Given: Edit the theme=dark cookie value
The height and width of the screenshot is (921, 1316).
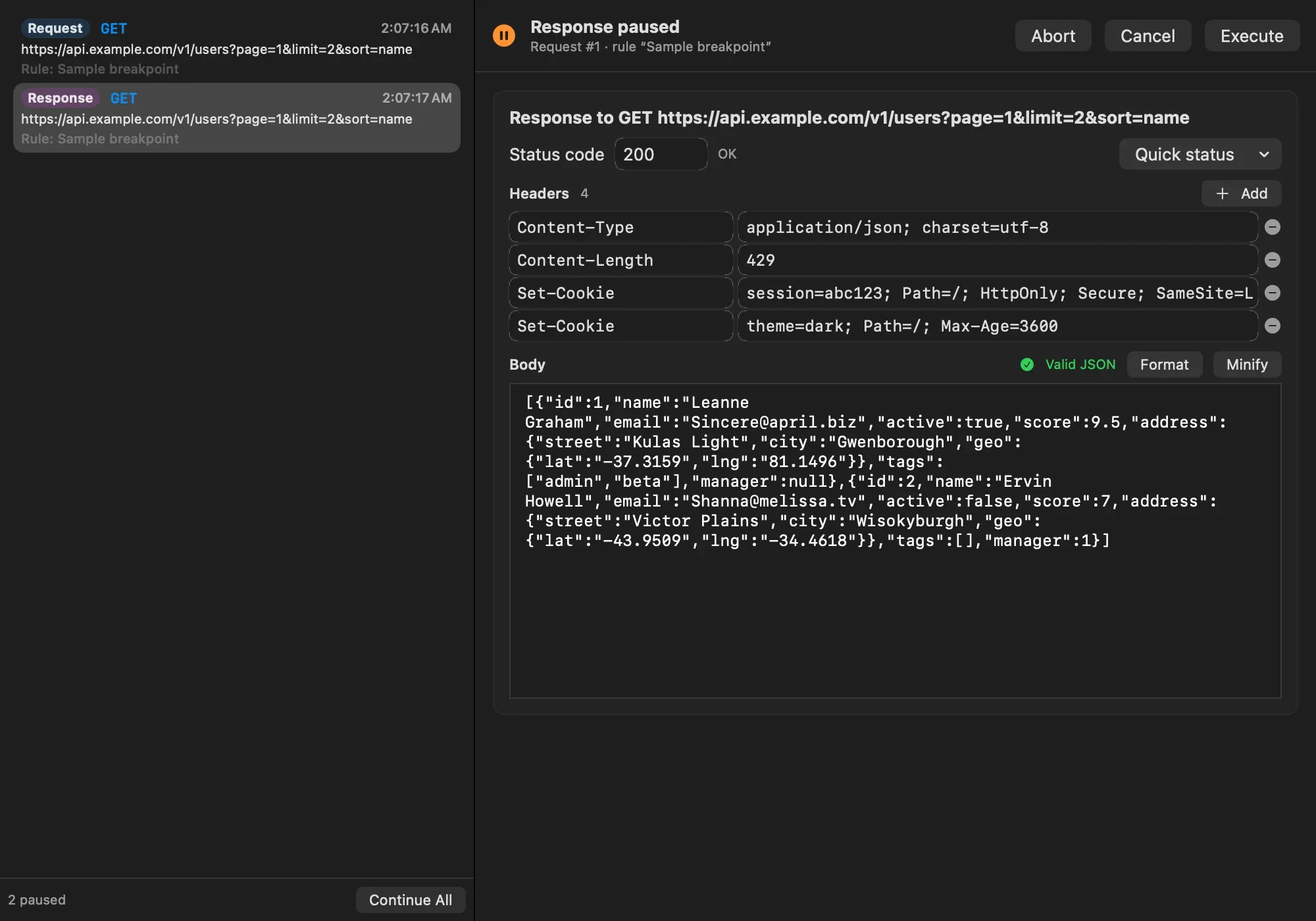Looking at the screenshot, I should click(998, 326).
